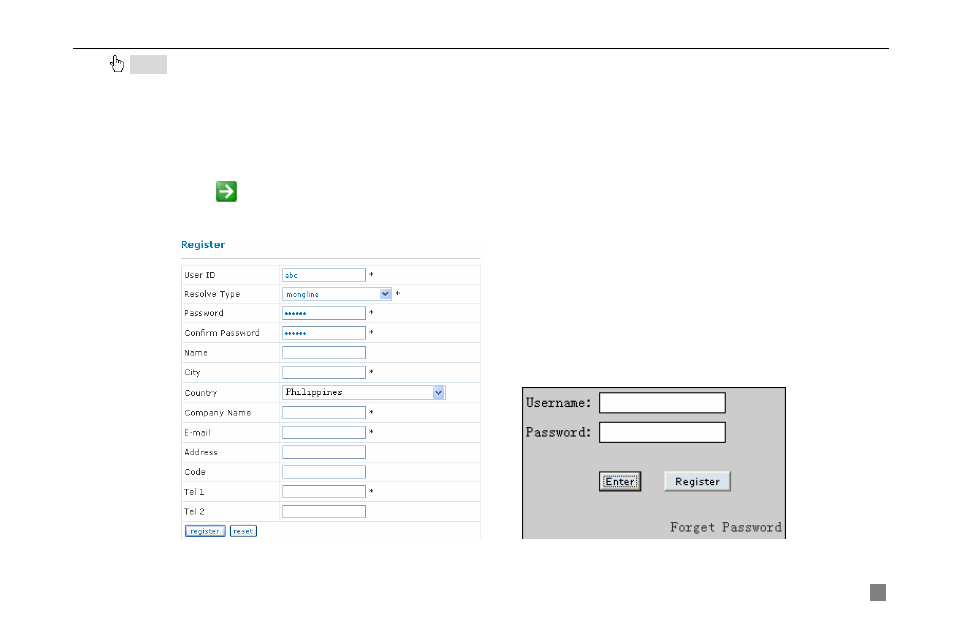Click the hand pointer icon
This screenshot has height=637, width=954.
pyautogui.click(x=117, y=63)
